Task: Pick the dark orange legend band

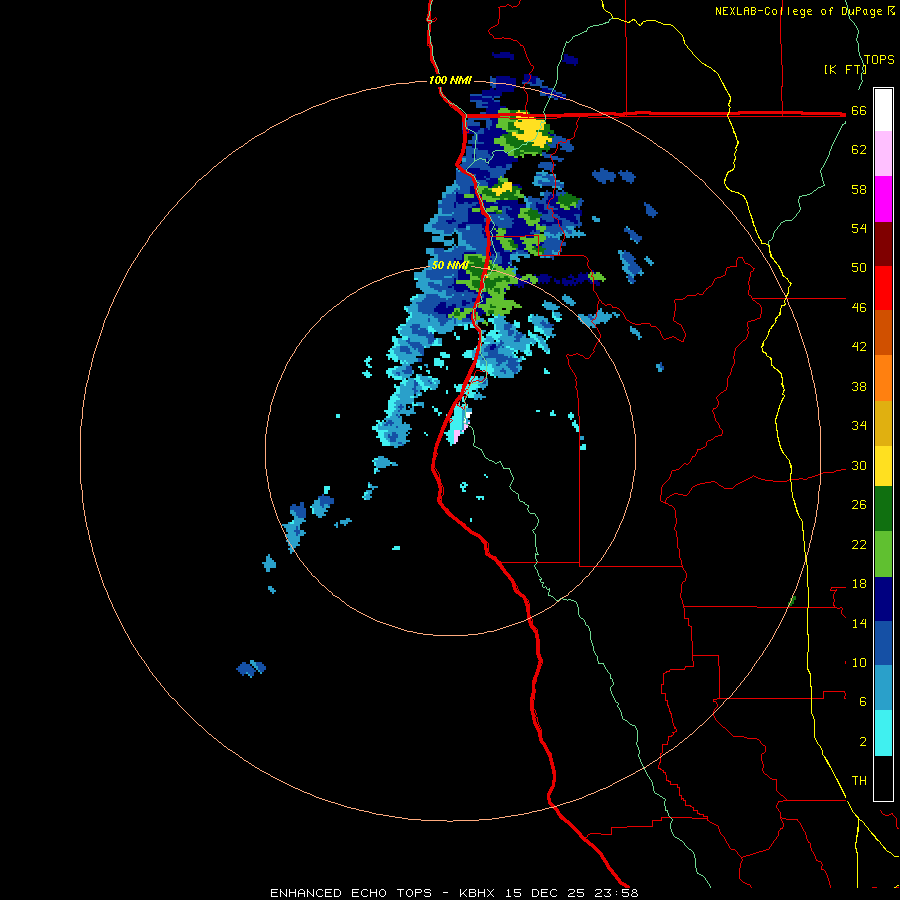Action: [883, 333]
